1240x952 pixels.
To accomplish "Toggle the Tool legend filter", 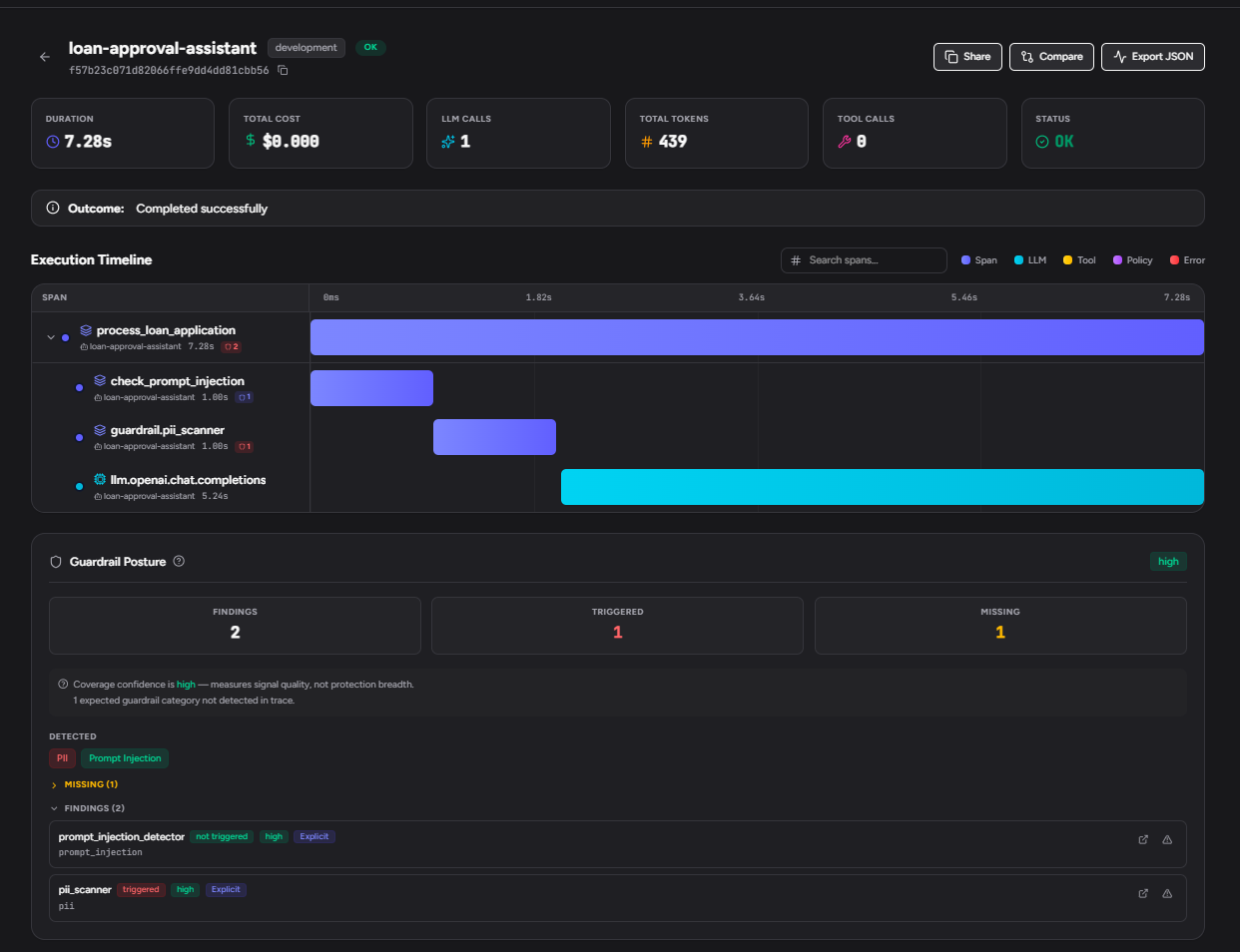I will (x=1079, y=260).
